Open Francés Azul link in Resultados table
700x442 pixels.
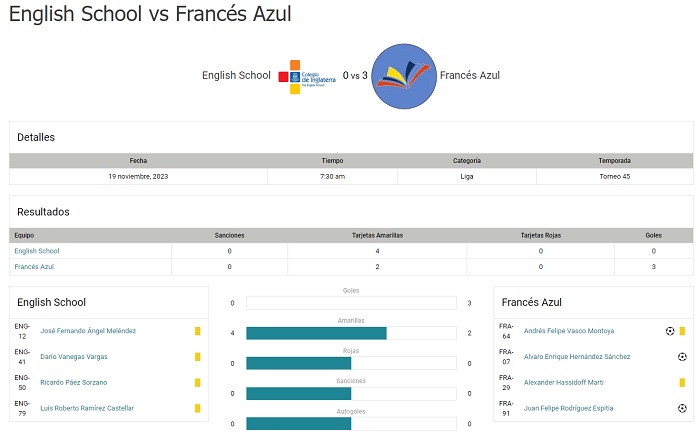point(34,267)
